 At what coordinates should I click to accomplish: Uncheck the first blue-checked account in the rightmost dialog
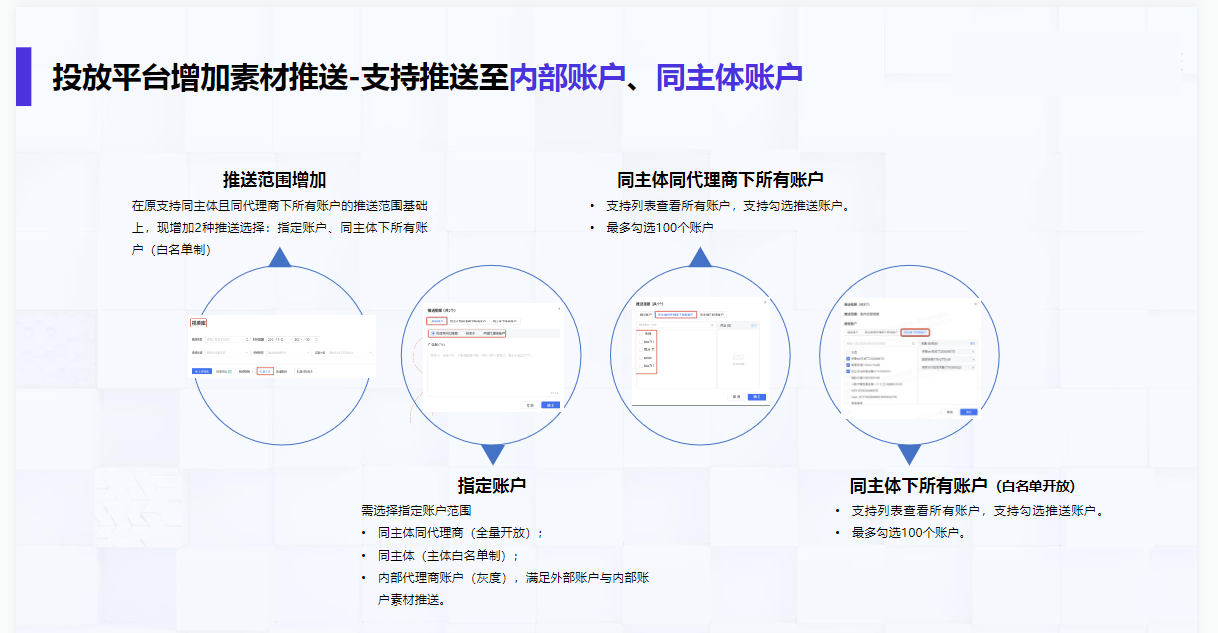[847, 359]
